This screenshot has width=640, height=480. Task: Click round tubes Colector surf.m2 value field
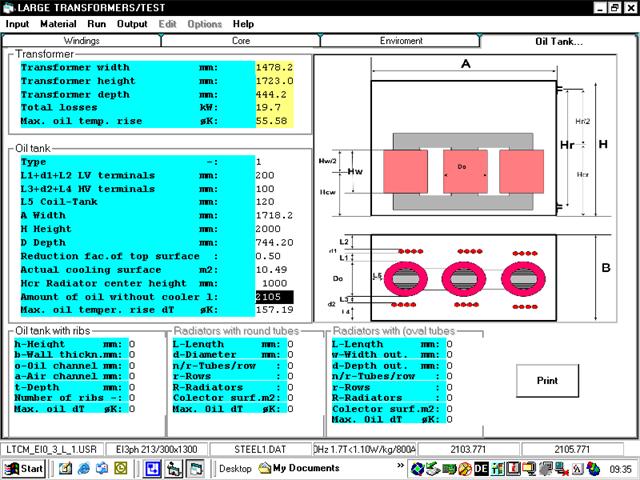290,398
